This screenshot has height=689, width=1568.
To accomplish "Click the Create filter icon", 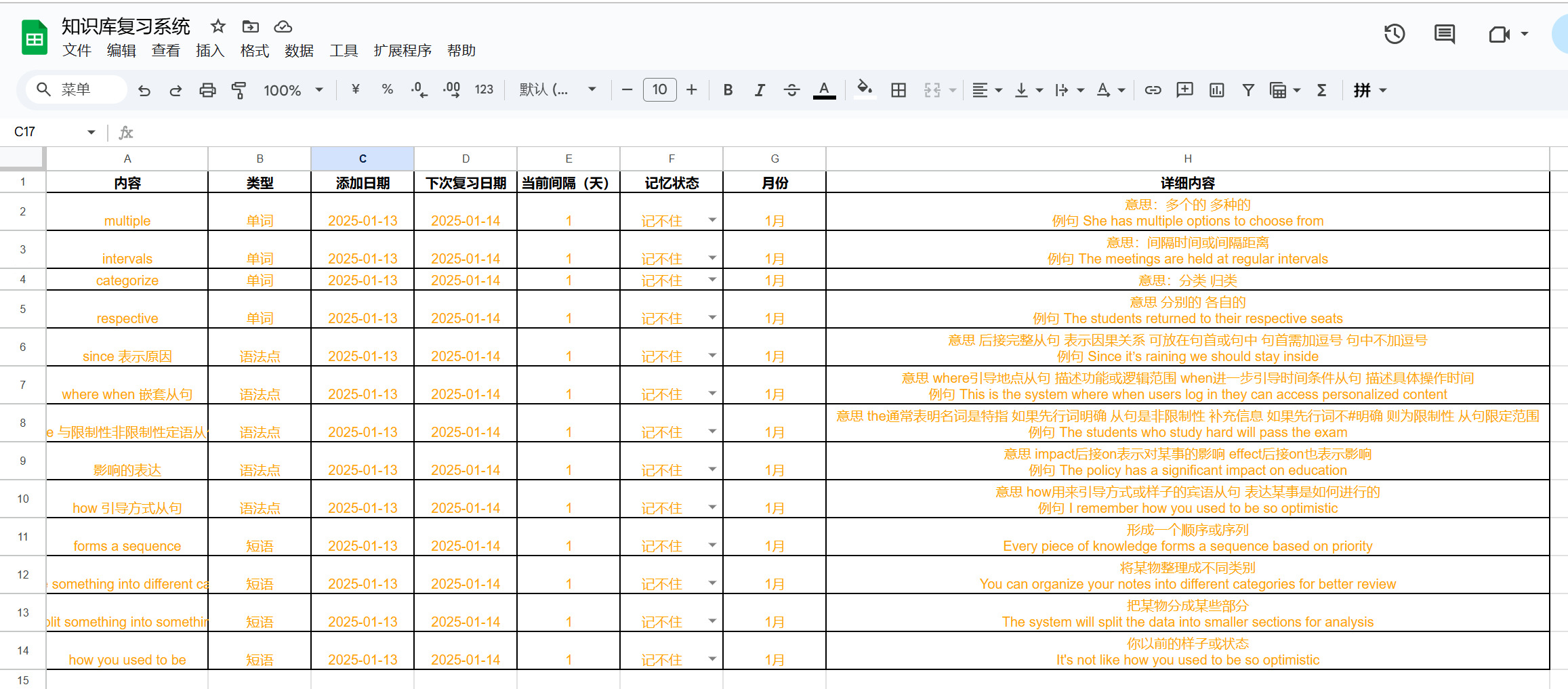I will pyautogui.click(x=1249, y=89).
